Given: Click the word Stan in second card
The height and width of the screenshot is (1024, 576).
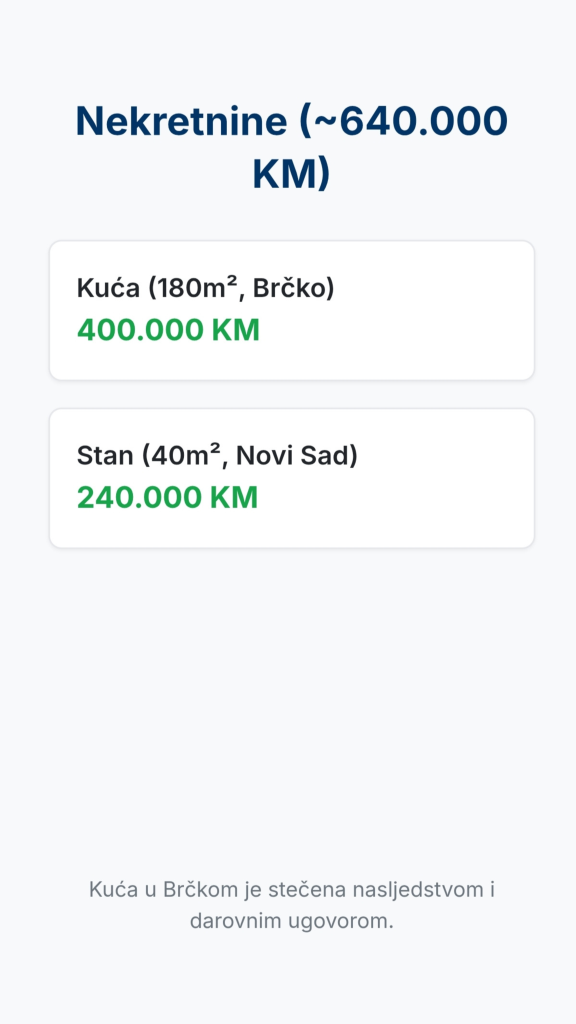Looking at the screenshot, I should pos(106,455).
